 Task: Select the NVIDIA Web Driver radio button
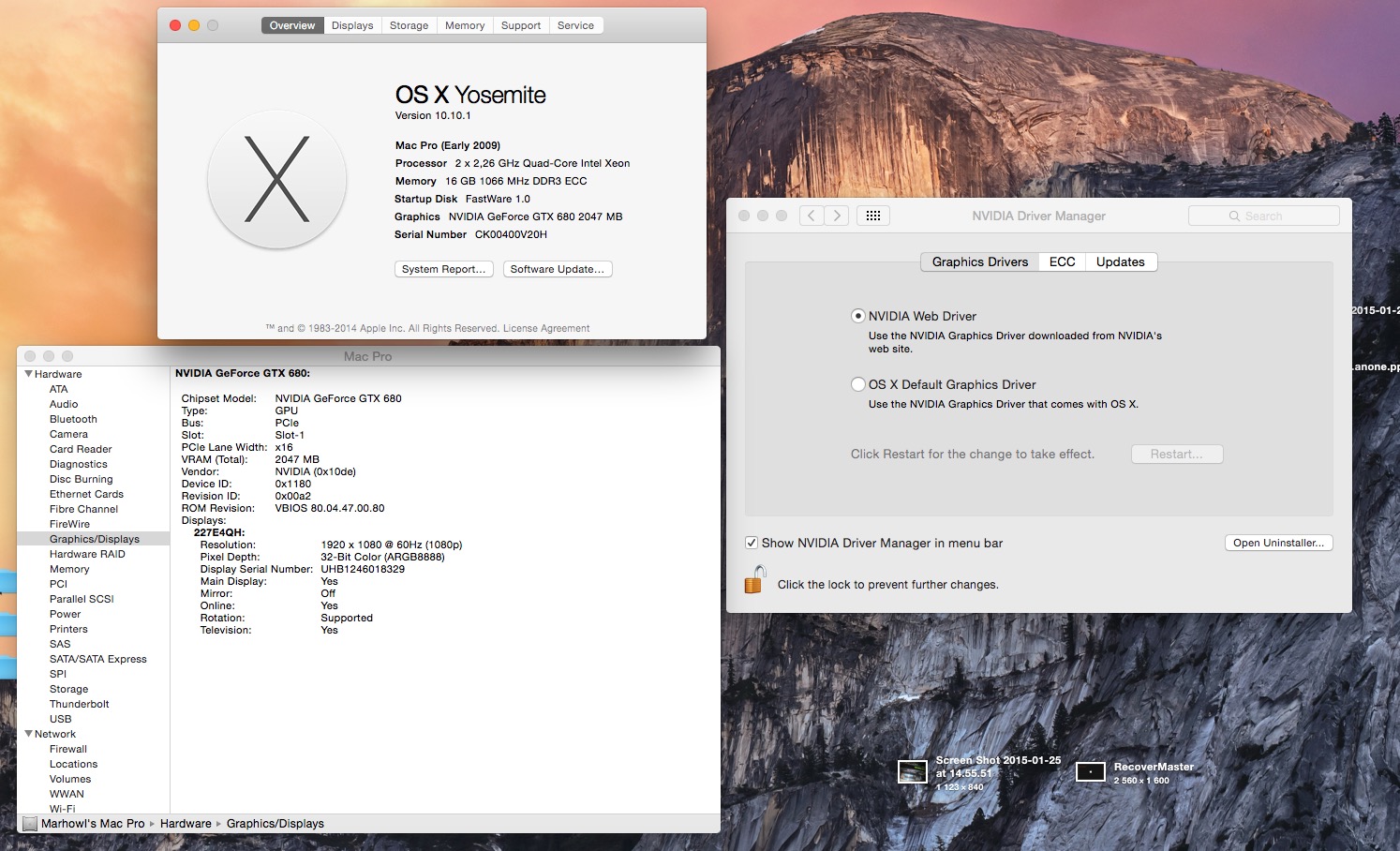857,316
